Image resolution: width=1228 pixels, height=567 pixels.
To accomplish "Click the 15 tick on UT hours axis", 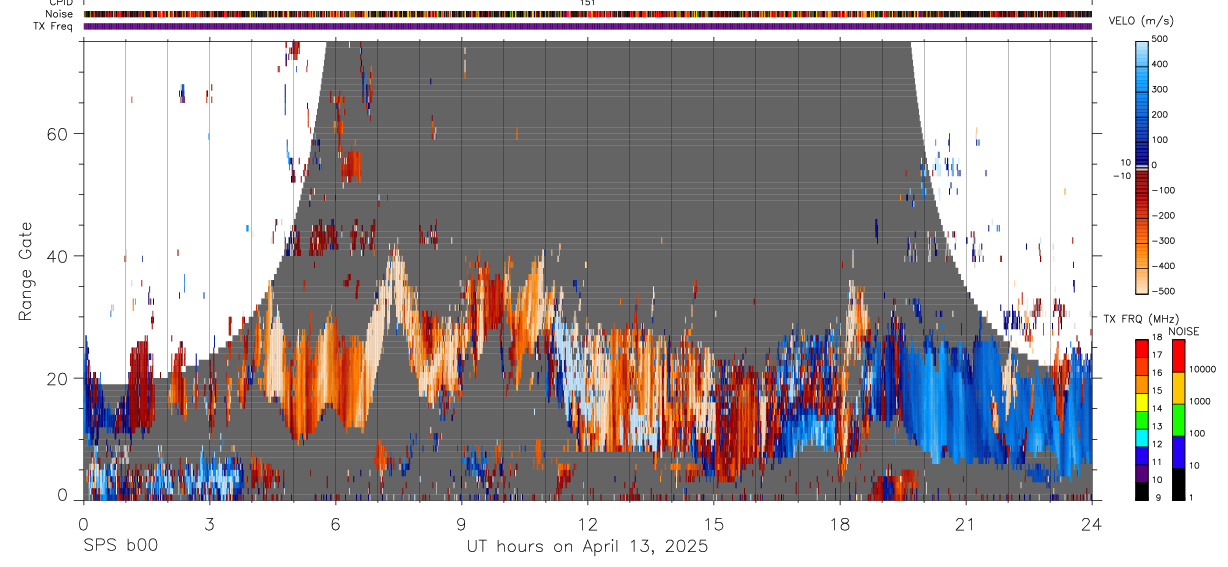I will point(713,525).
